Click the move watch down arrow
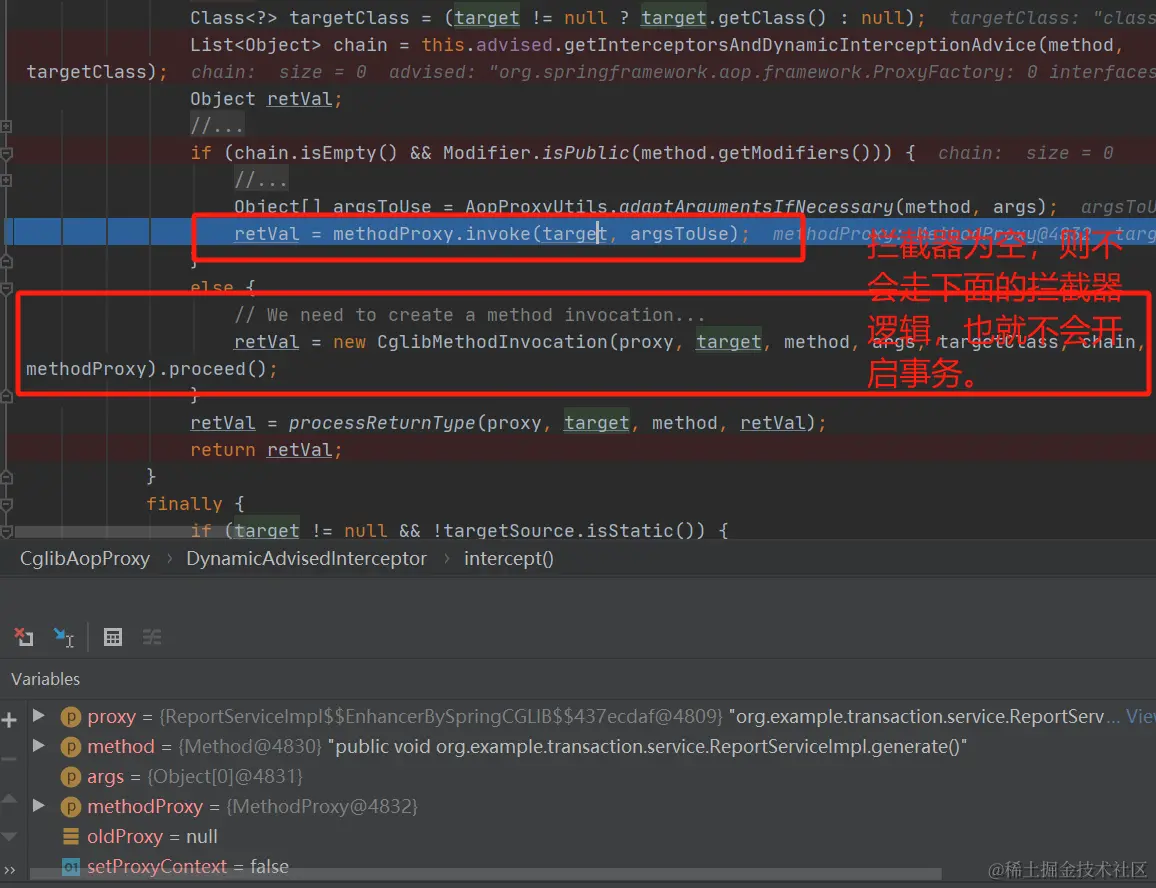Viewport: 1156px width, 888px height. [9, 836]
